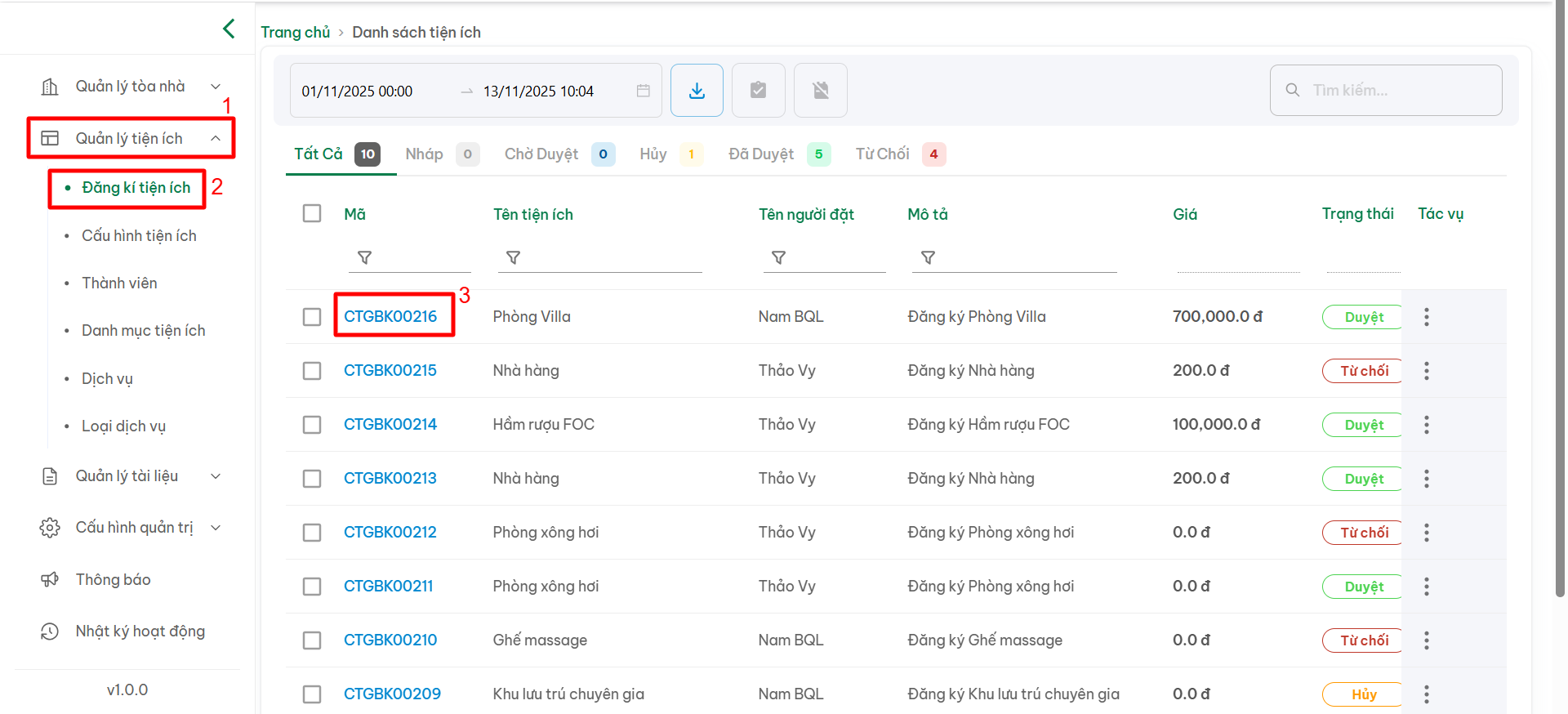Collapse sidebar with the green back arrow
This screenshot has width=1568, height=714.
click(229, 29)
